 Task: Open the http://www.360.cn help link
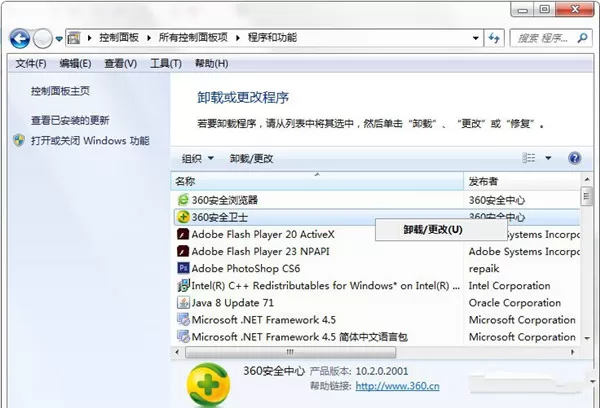pyautogui.click(x=397, y=386)
